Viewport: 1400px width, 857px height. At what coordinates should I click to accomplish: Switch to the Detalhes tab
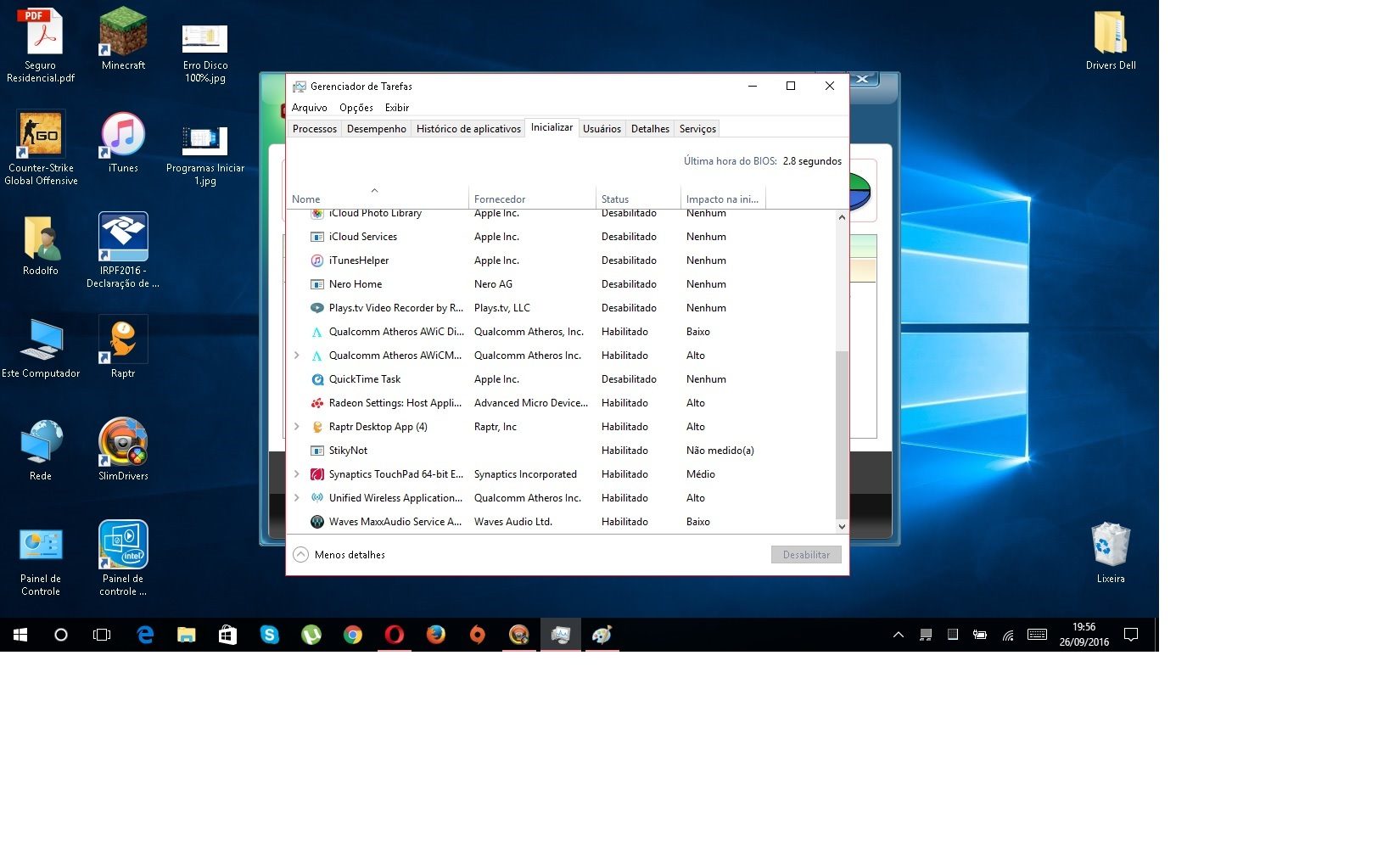tap(650, 129)
